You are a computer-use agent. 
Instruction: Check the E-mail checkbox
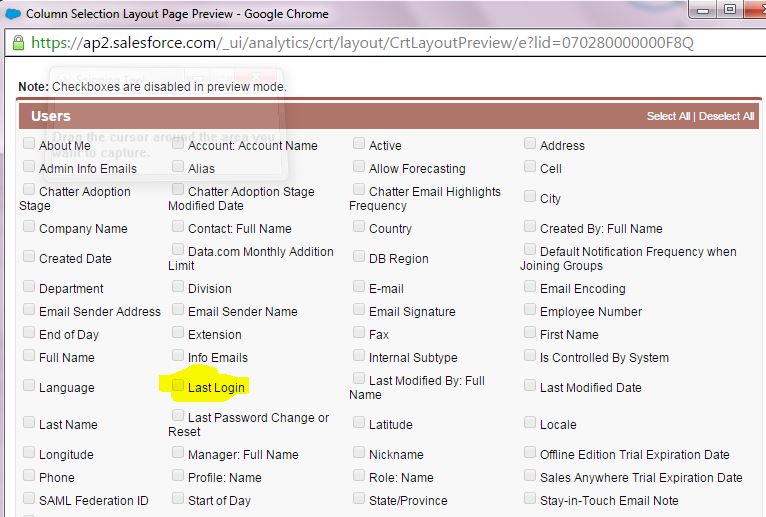pyautogui.click(x=359, y=286)
